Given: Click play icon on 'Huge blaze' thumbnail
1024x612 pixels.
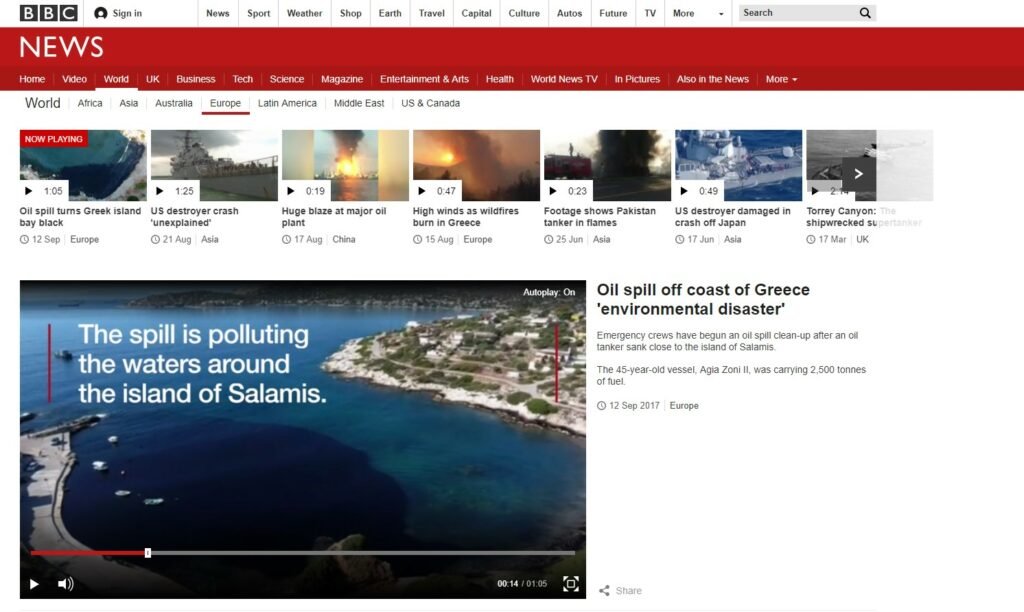Looking at the screenshot, I should [291, 191].
